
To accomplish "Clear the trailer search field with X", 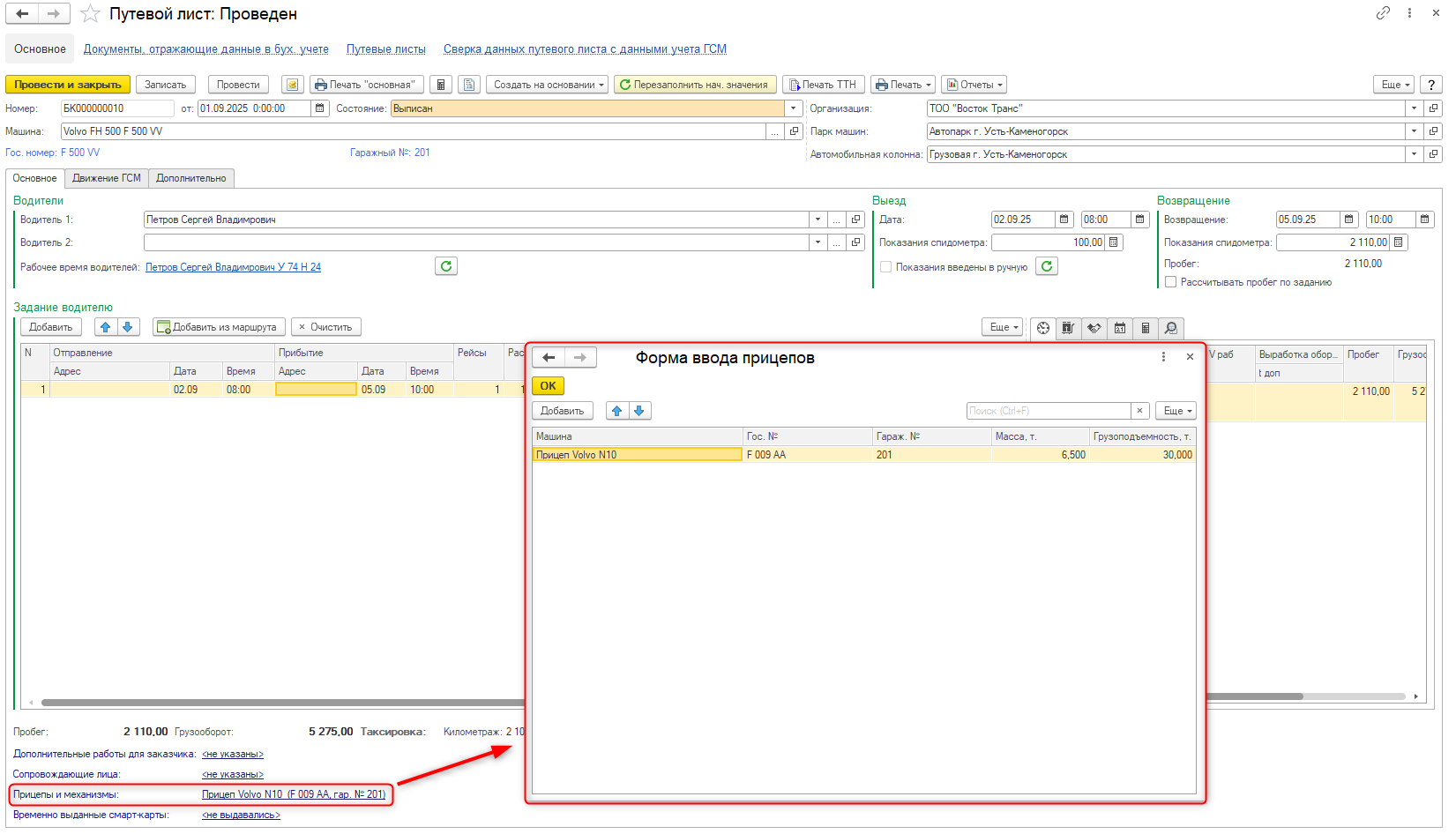I will point(1139,411).
